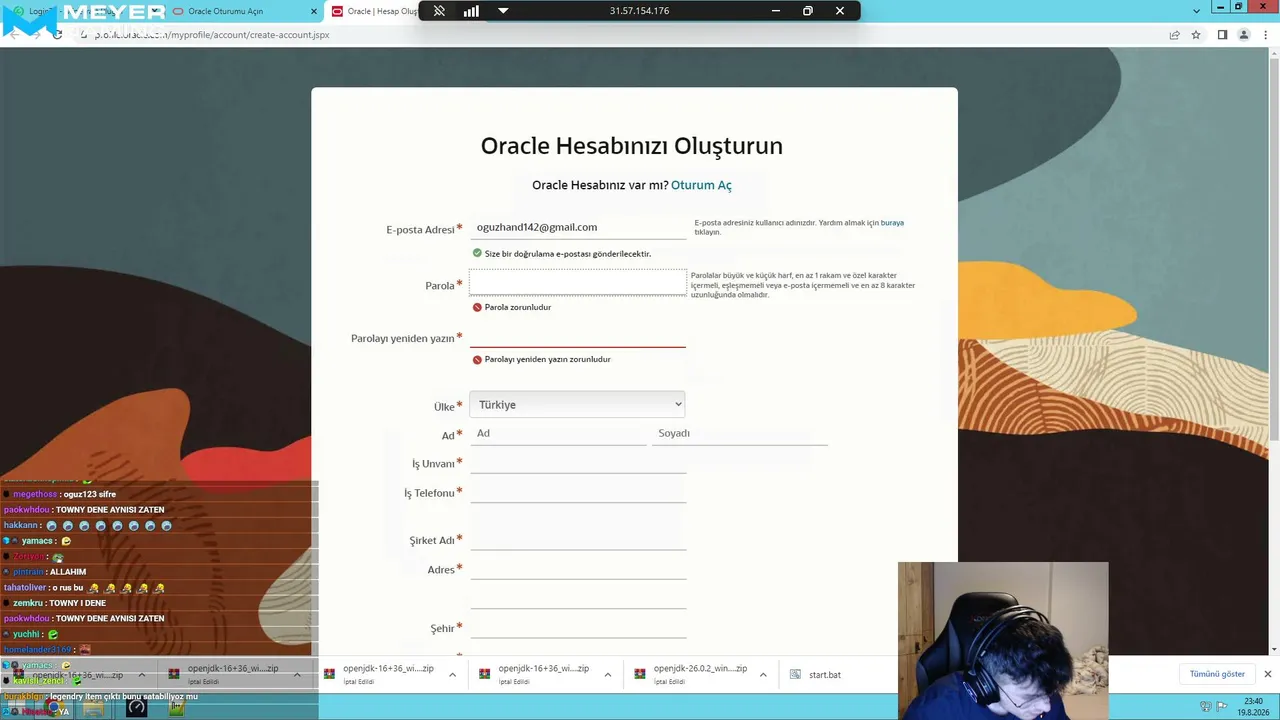
Task: Click the re-enter password error icon
Action: click(x=477, y=359)
